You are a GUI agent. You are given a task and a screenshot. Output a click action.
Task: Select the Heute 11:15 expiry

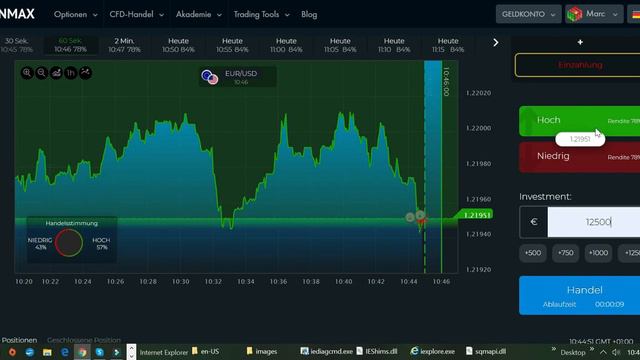tap(448, 45)
